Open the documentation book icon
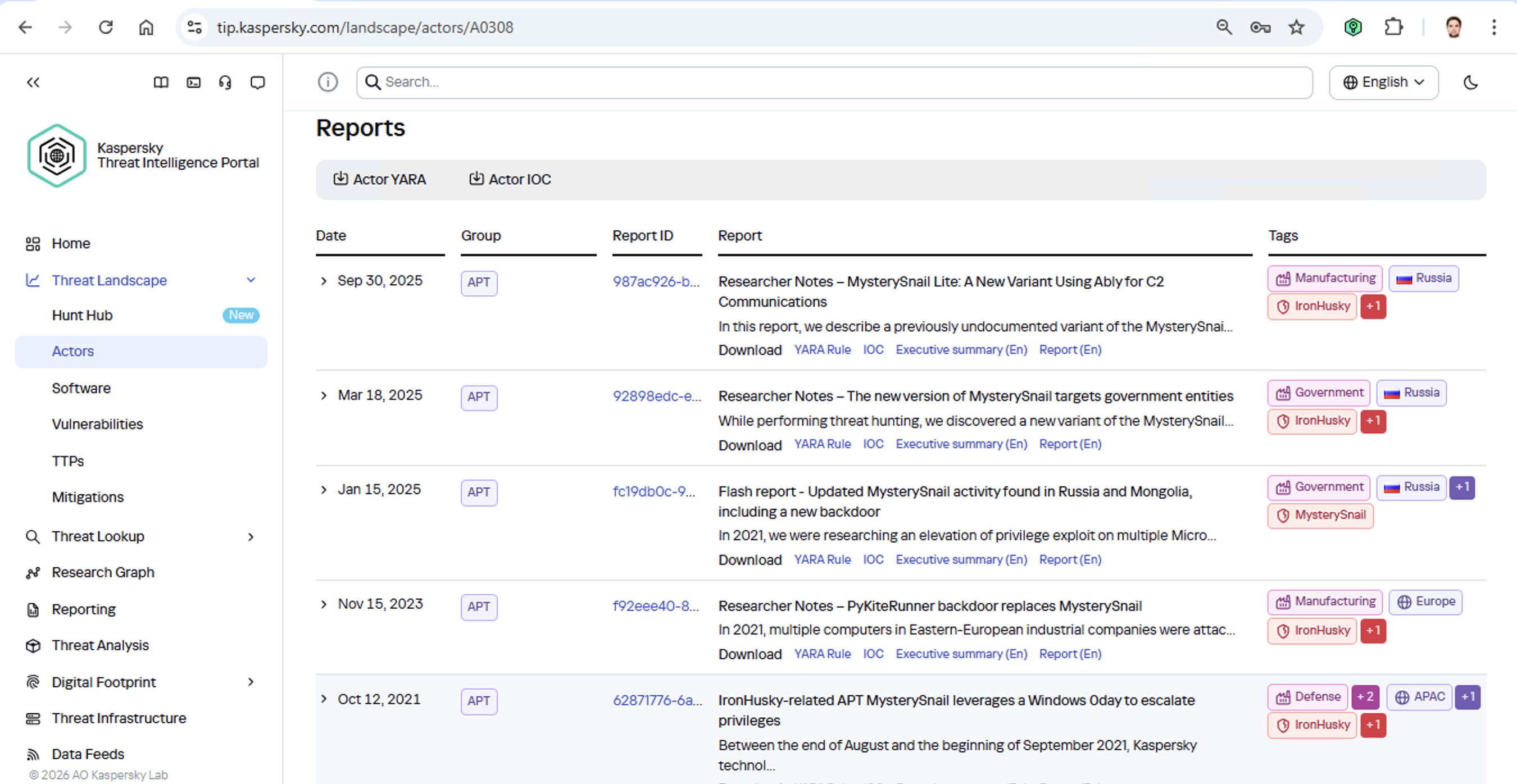This screenshot has width=1517, height=784. [161, 83]
